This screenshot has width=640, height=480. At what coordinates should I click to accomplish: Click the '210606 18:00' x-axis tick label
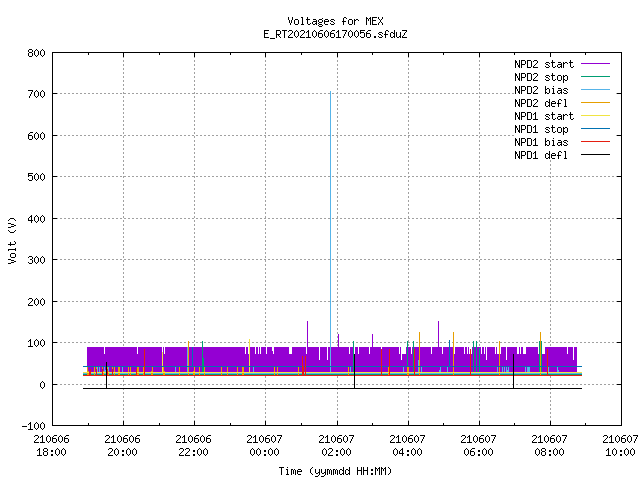51,446
